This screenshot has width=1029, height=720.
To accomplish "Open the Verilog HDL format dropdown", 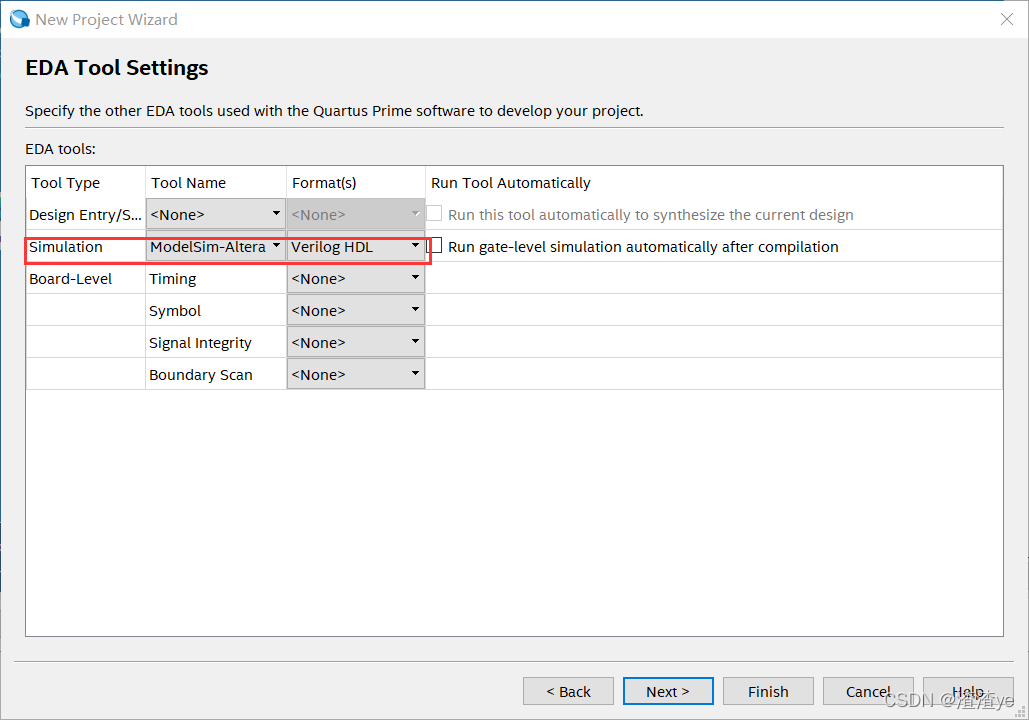I will coord(356,246).
